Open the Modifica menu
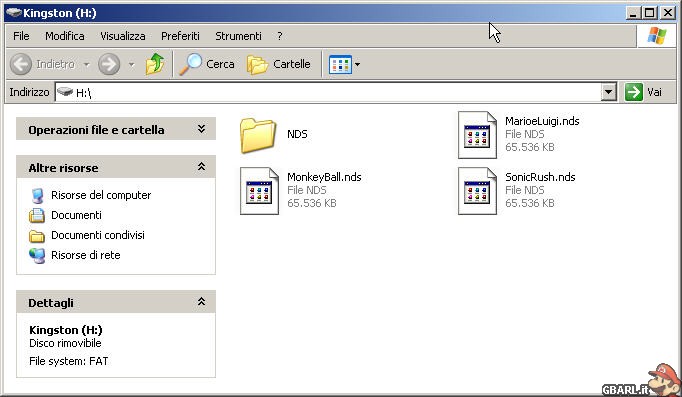 click(x=65, y=36)
